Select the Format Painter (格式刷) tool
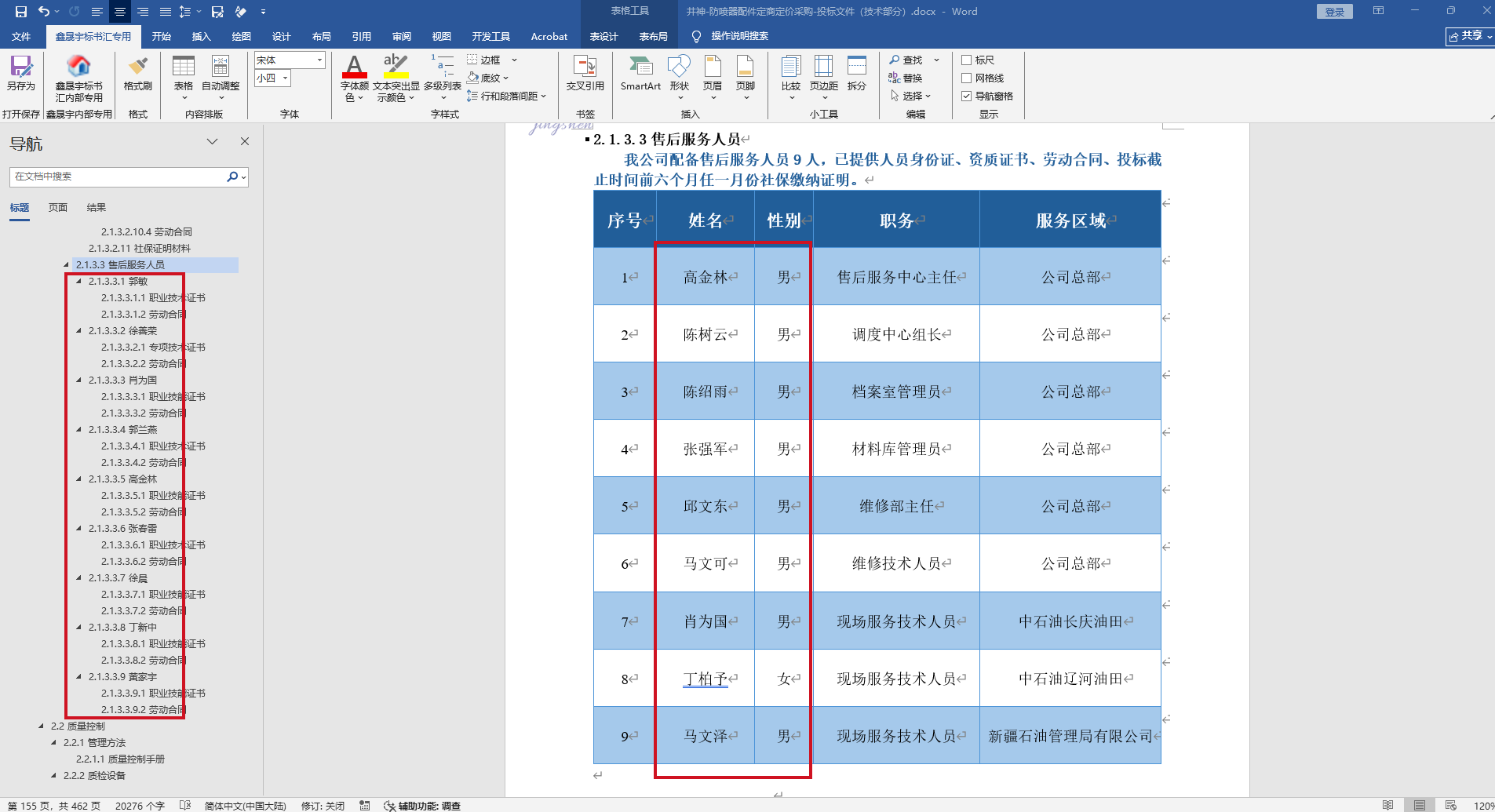1495x812 pixels. tap(138, 73)
